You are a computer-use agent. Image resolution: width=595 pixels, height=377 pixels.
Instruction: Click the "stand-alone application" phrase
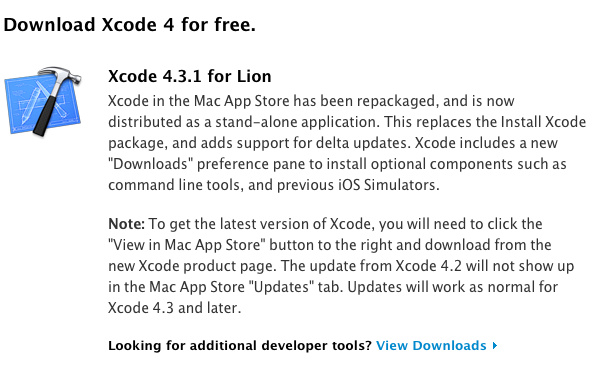297,122
